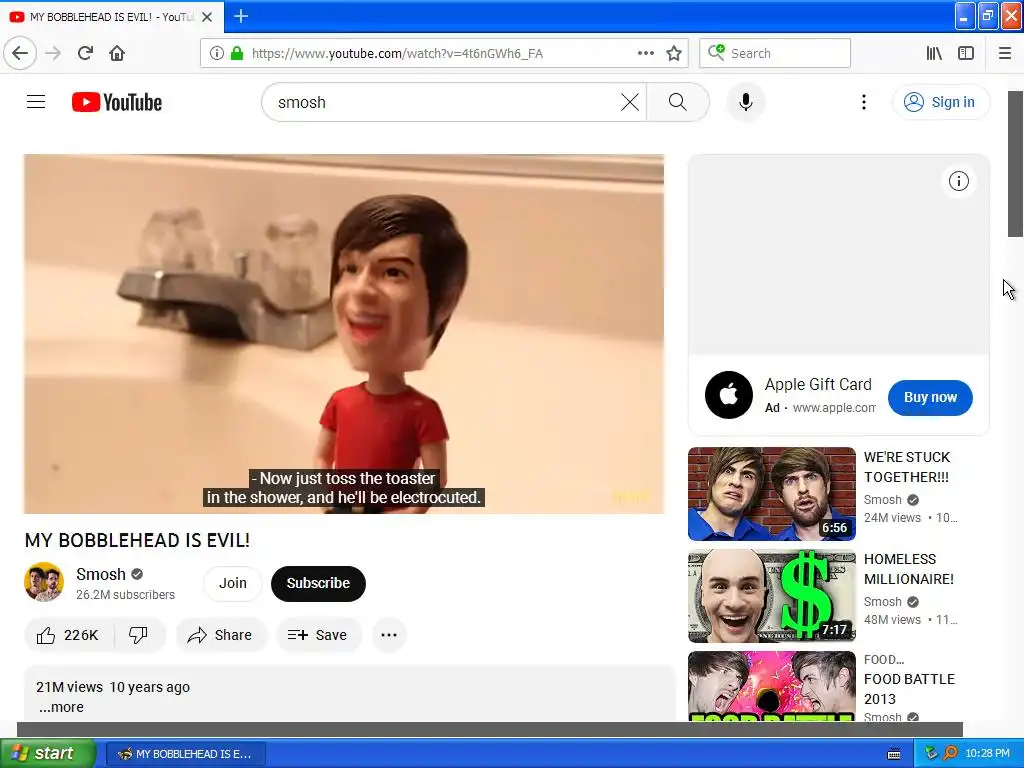This screenshot has width=1024, height=768.
Task: Click the browser forward arrow
Action: tap(53, 53)
